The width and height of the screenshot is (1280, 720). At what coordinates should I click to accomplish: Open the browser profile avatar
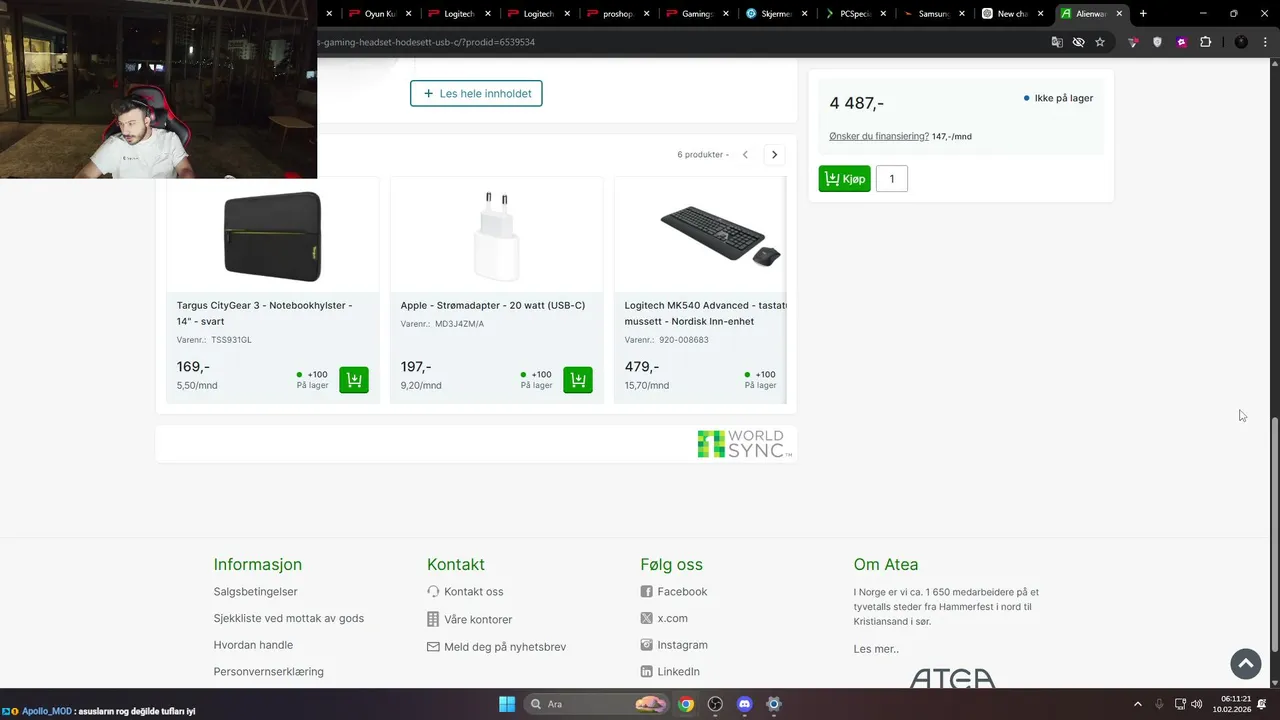point(1241,42)
